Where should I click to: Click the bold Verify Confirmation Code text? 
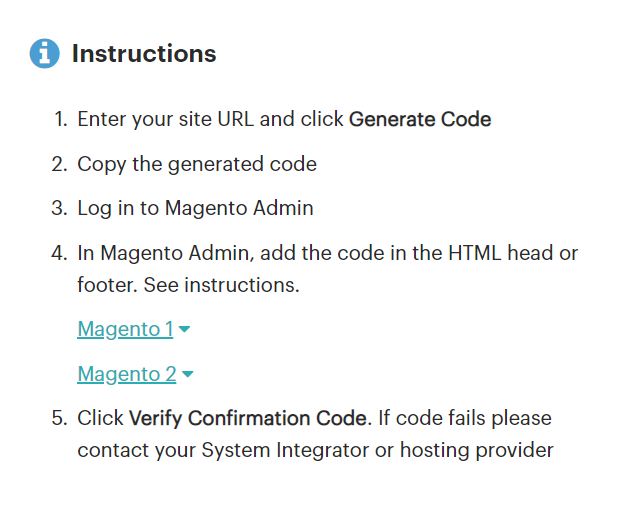pyautogui.click(x=250, y=419)
